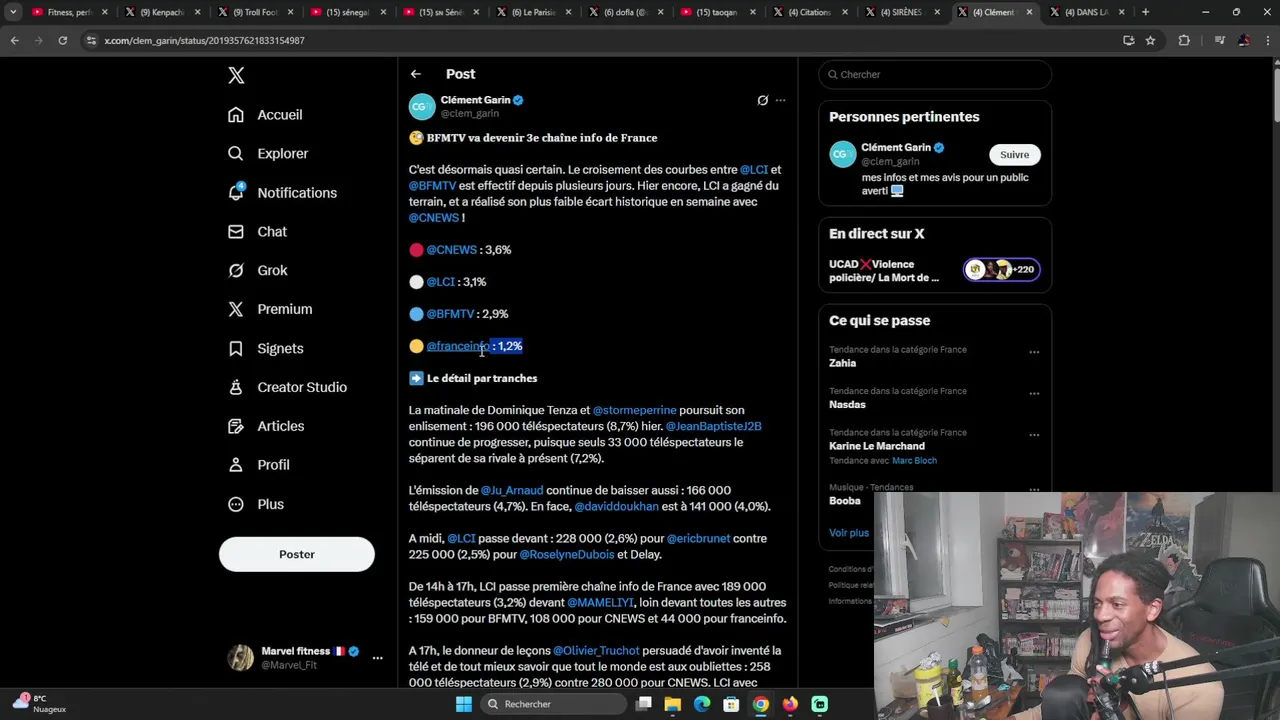Screen dimensions: 1280x720
Task: Open options for Nasdas trend
Action: (x=1034, y=394)
